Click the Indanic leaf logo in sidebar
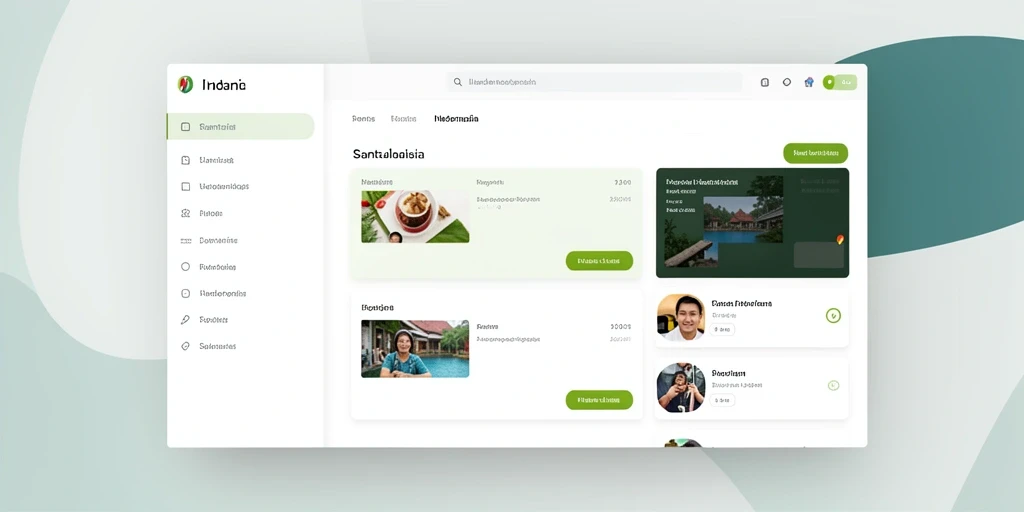Image resolution: width=1024 pixels, height=512 pixels. point(185,84)
